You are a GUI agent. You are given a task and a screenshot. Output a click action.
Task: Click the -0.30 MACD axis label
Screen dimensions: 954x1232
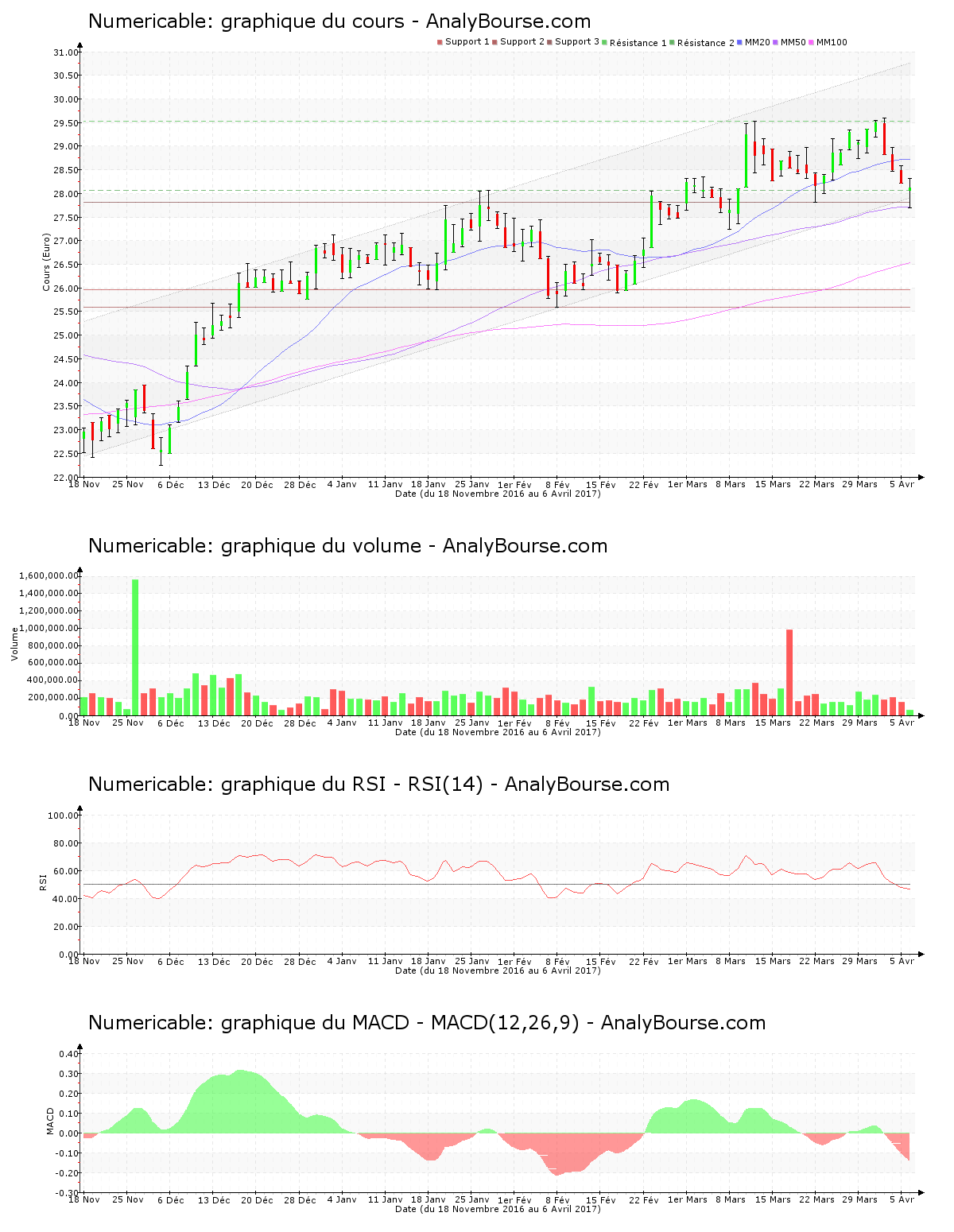click(x=67, y=1193)
